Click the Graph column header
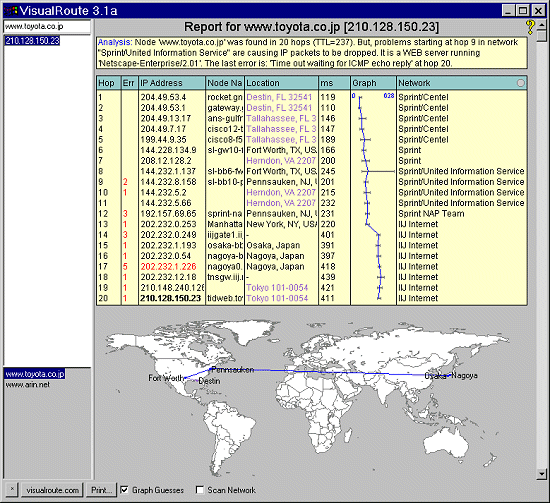550x503 pixels. point(373,83)
